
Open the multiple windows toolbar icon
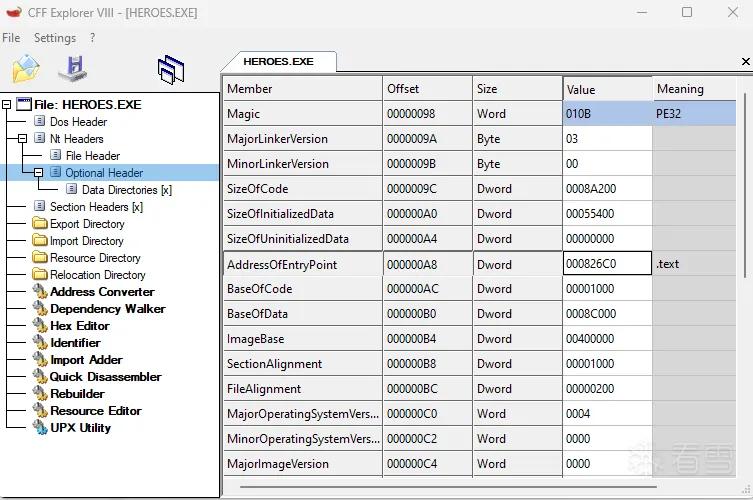(171, 69)
